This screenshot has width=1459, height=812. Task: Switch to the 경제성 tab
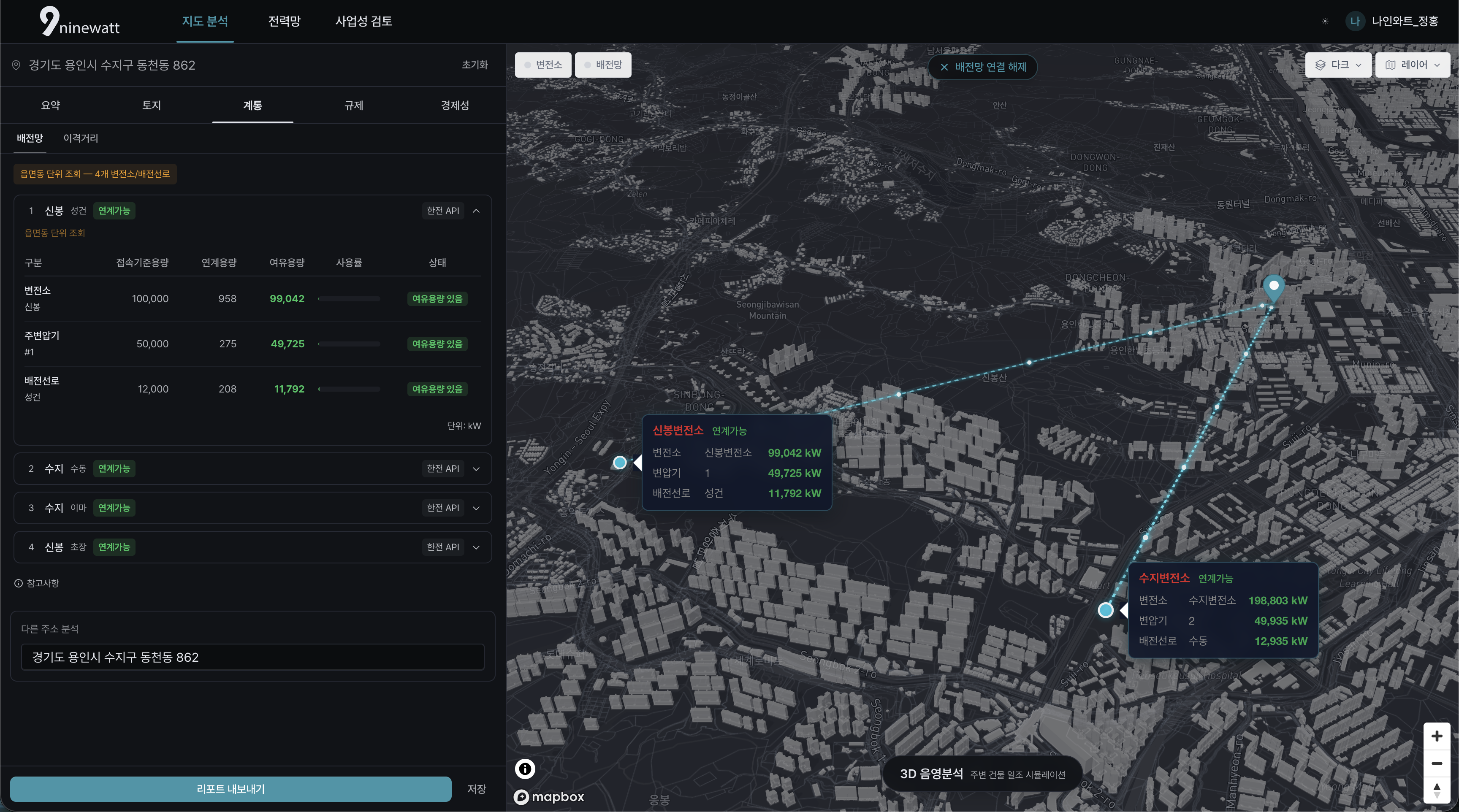(x=455, y=106)
